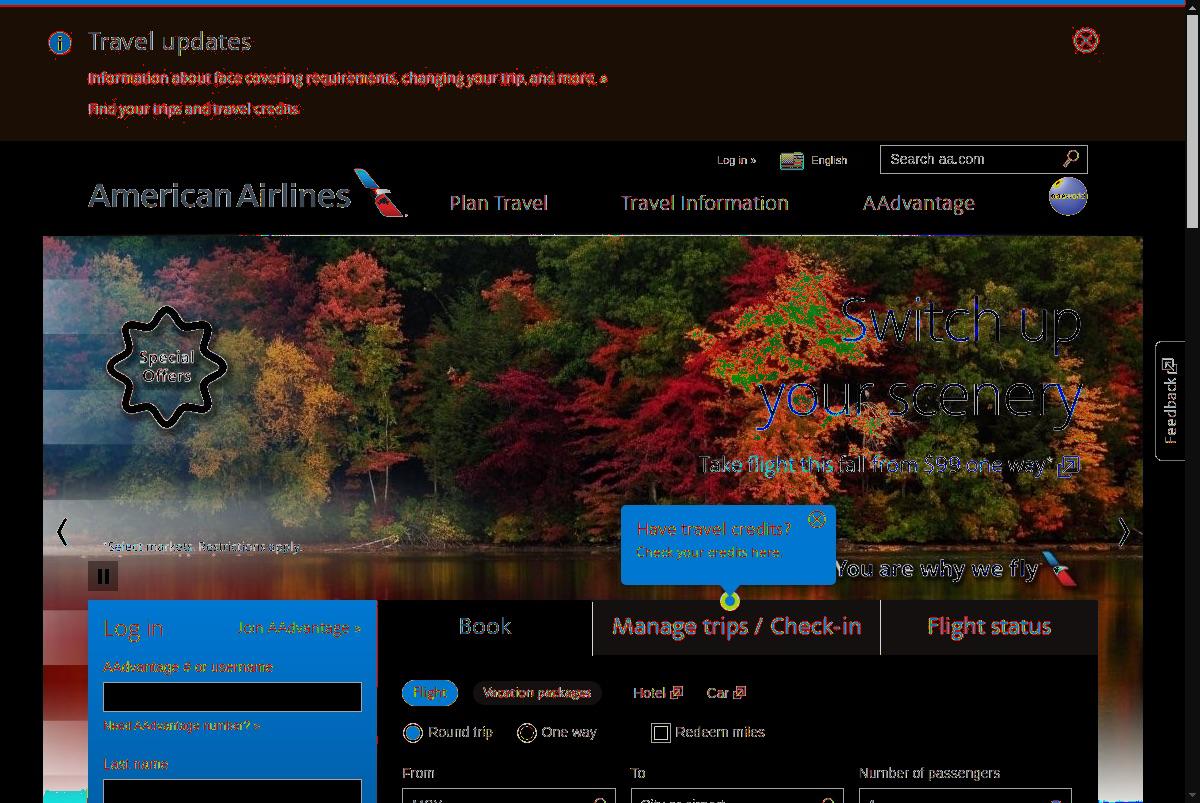Select Vacation packages option
The width and height of the screenshot is (1200, 803).
pos(537,692)
